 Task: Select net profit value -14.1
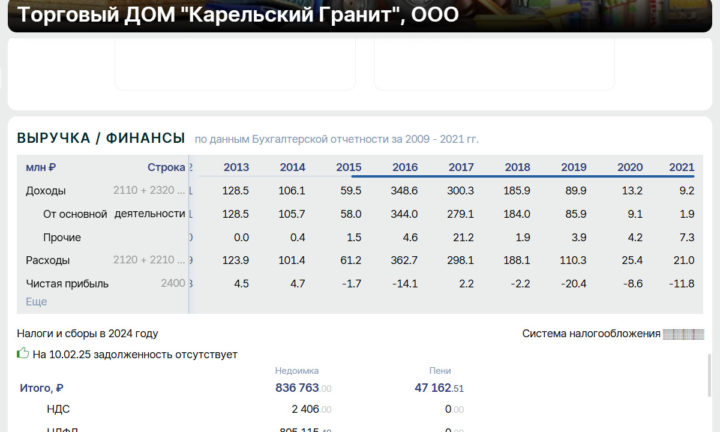point(405,284)
